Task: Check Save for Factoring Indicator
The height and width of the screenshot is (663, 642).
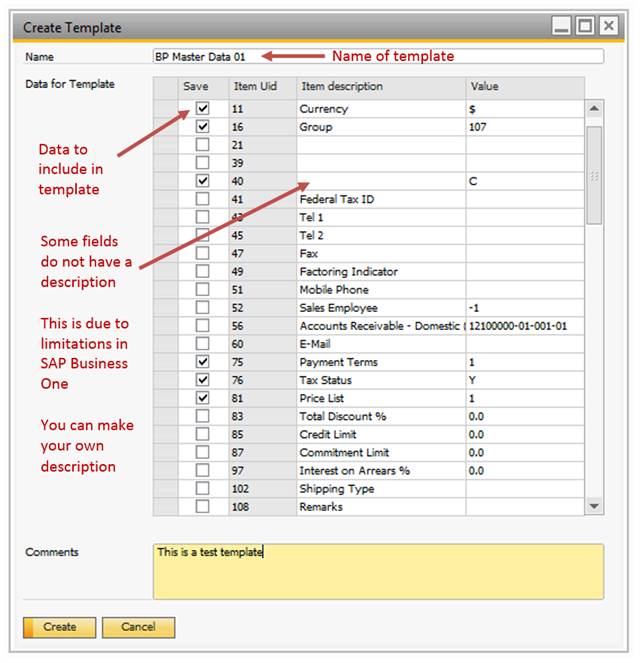Action: point(203,271)
